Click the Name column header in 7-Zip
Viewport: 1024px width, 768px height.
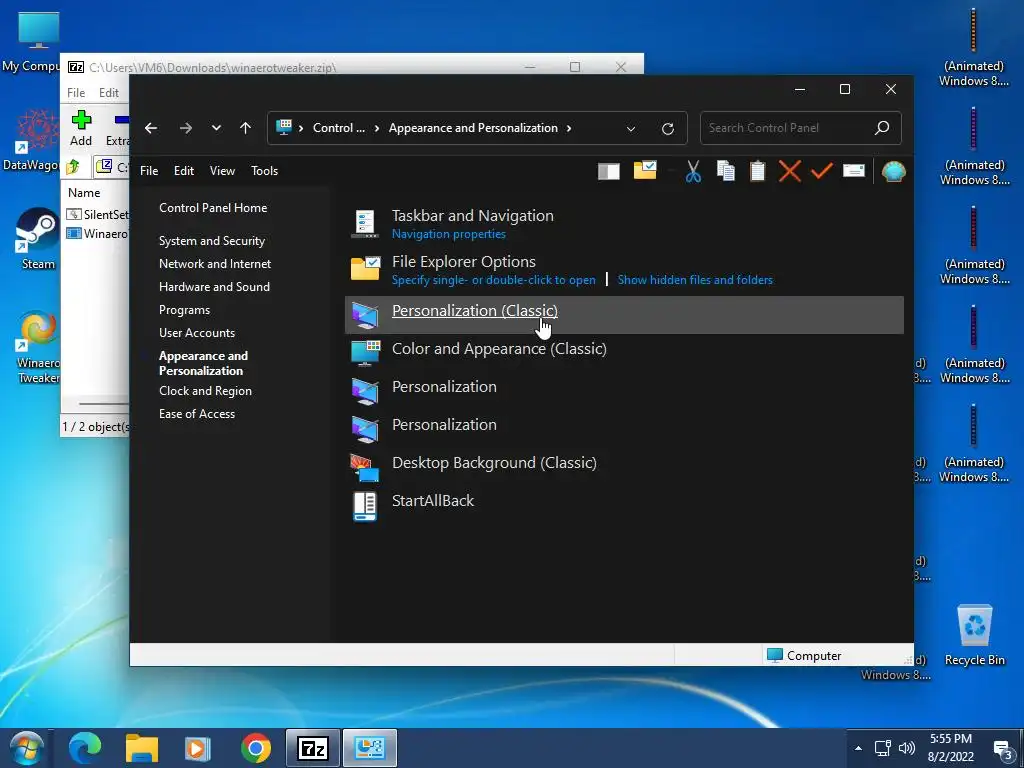pos(84,193)
